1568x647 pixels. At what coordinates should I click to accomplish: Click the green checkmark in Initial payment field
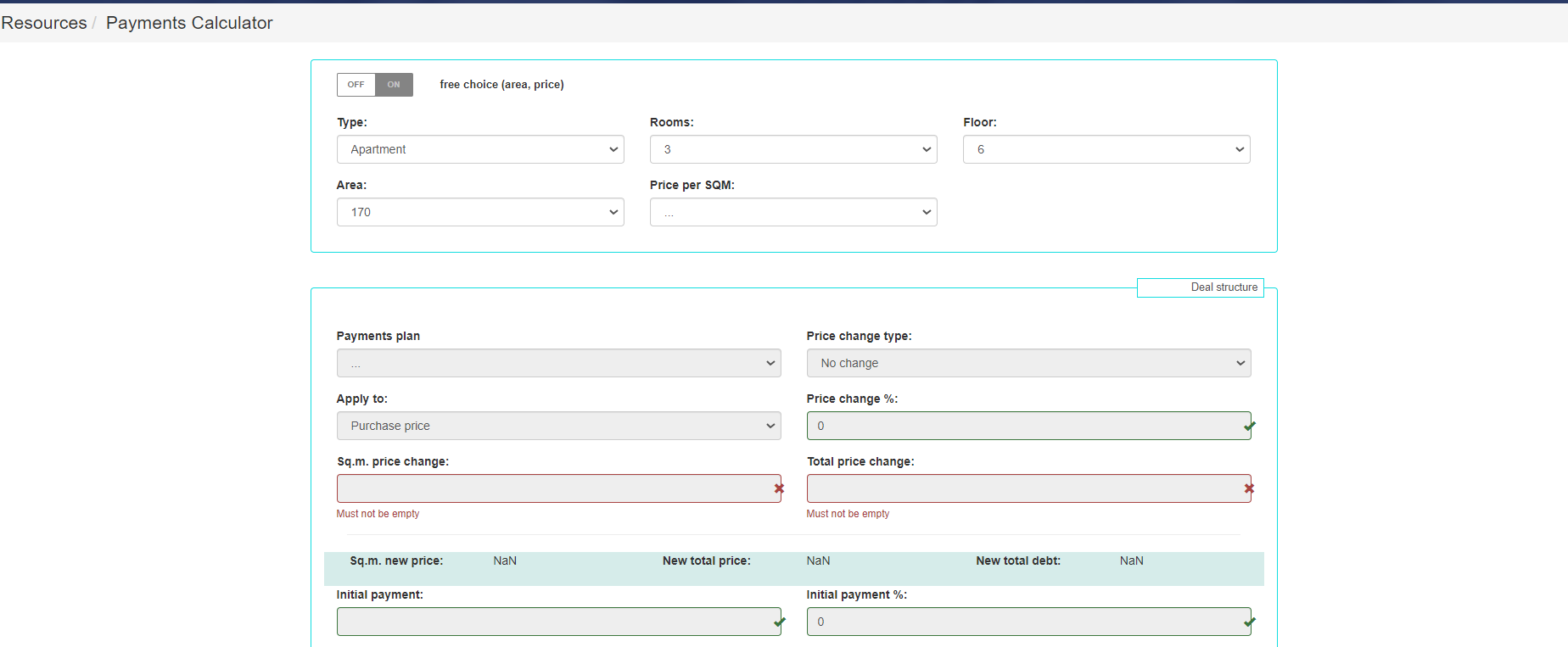tap(779, 622)
